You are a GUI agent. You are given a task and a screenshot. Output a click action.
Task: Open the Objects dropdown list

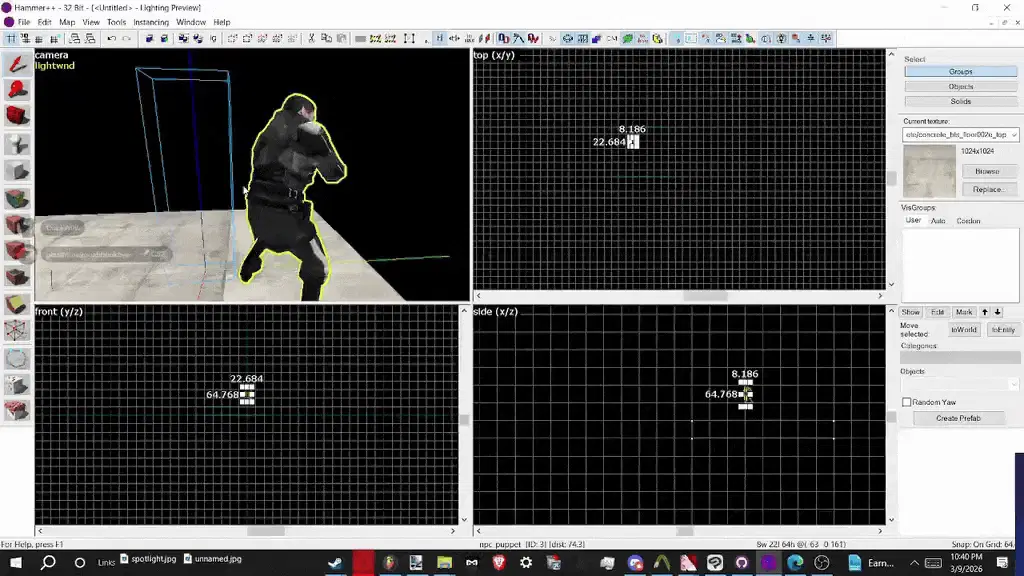960,384
